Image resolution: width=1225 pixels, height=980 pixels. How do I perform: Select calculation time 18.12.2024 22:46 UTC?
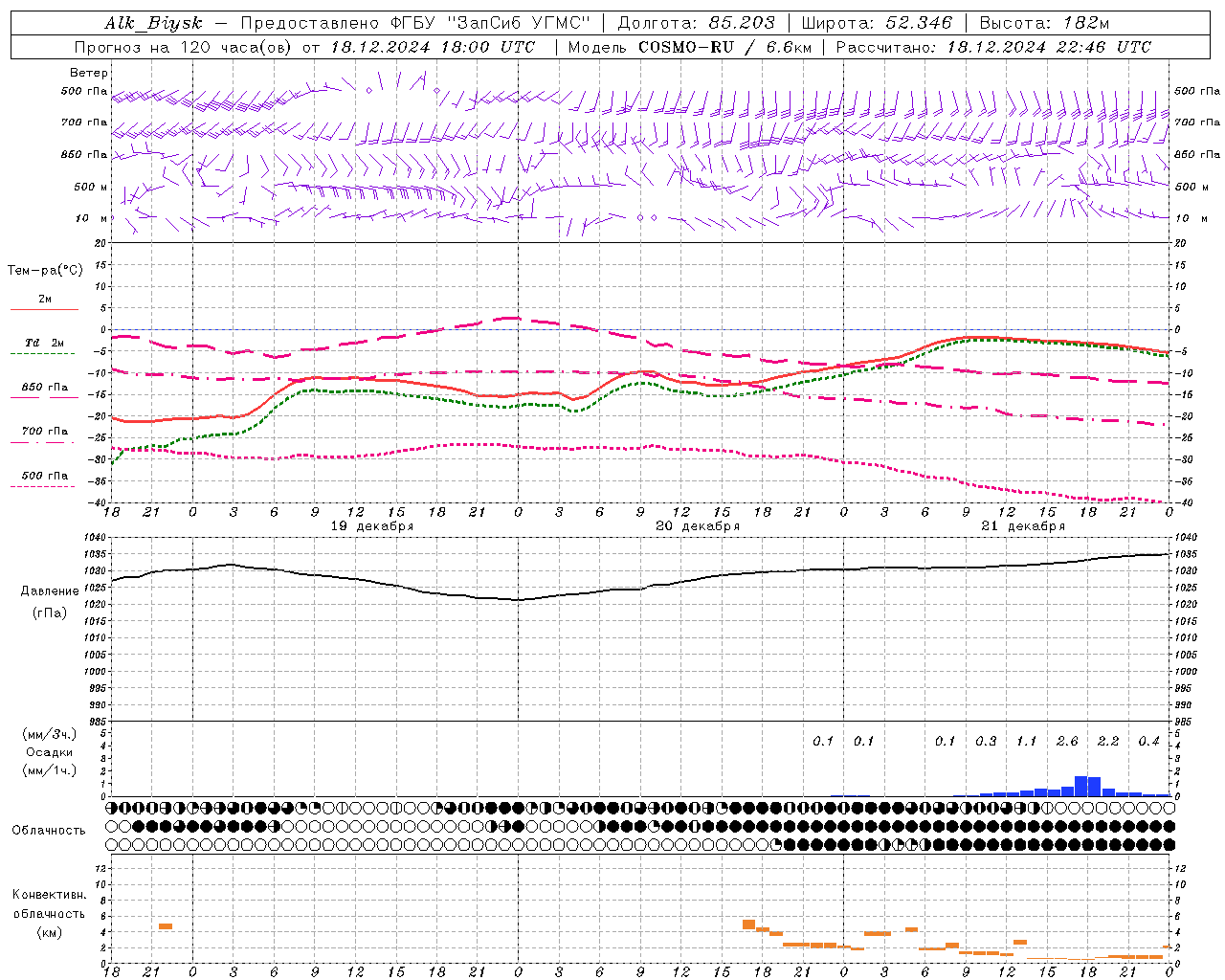coord(1049,47)
